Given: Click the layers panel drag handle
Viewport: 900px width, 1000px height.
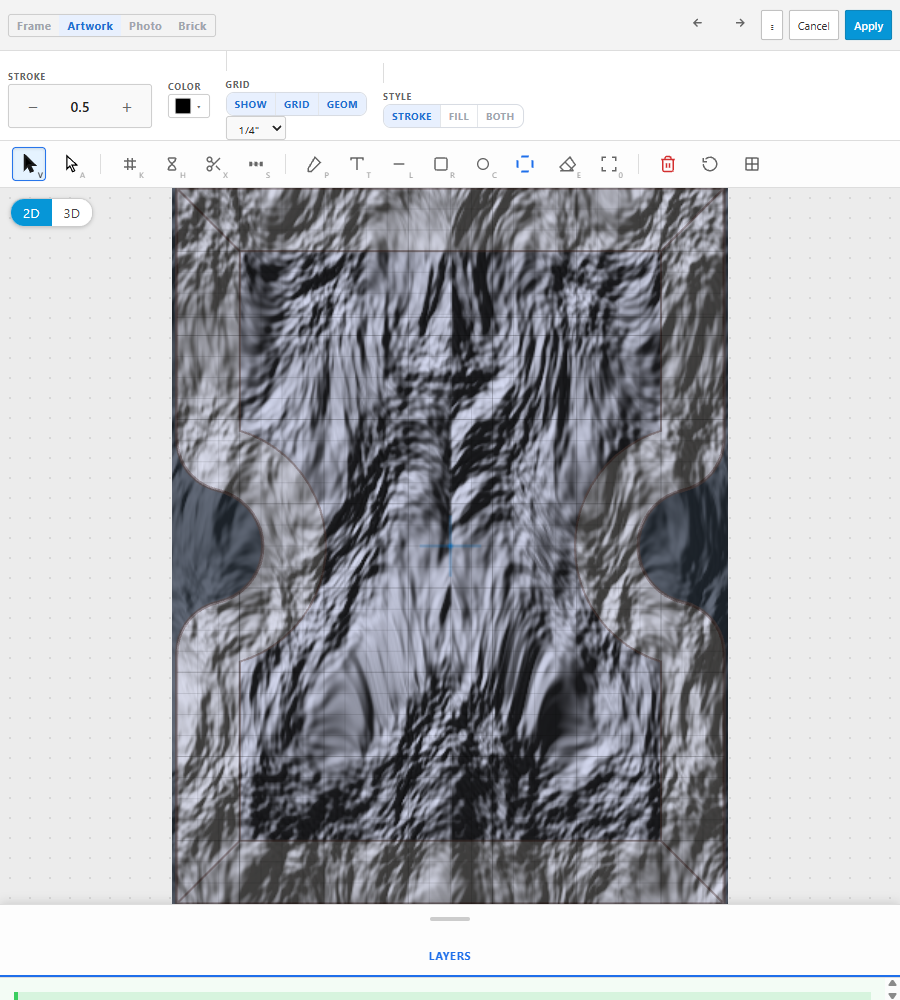Looking at the screenshot, I should click(450, 919).
